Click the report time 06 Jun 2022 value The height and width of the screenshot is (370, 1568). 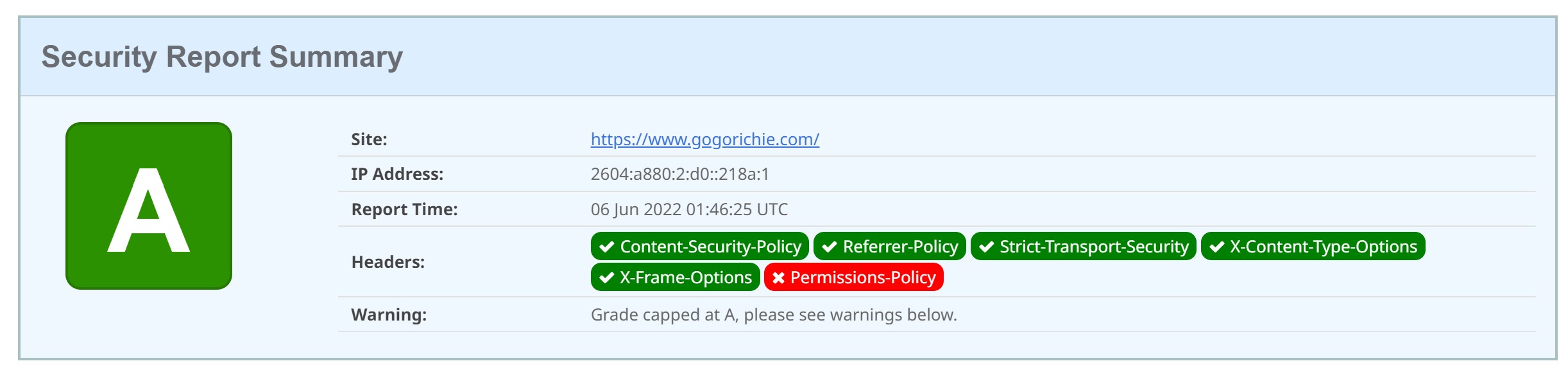[689, 209]
